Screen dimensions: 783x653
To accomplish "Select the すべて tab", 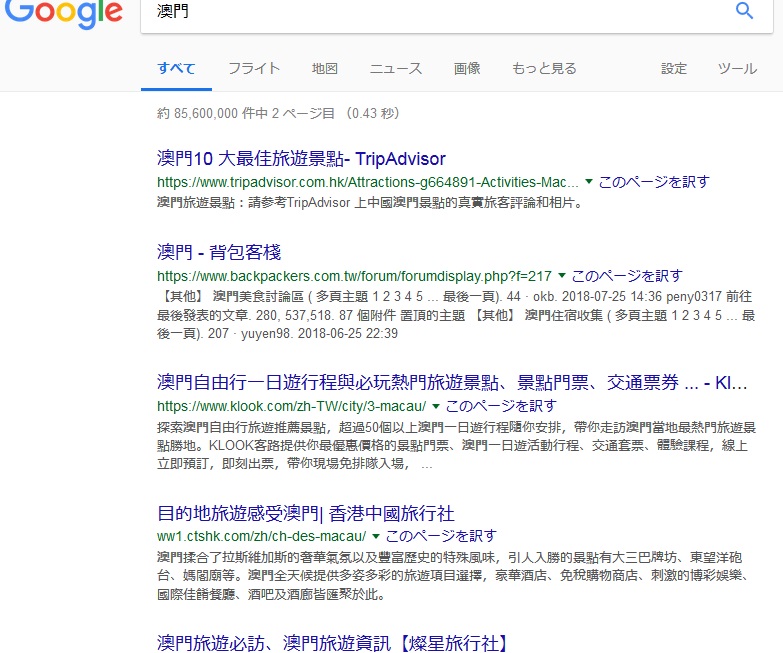I will coord(176,69).
